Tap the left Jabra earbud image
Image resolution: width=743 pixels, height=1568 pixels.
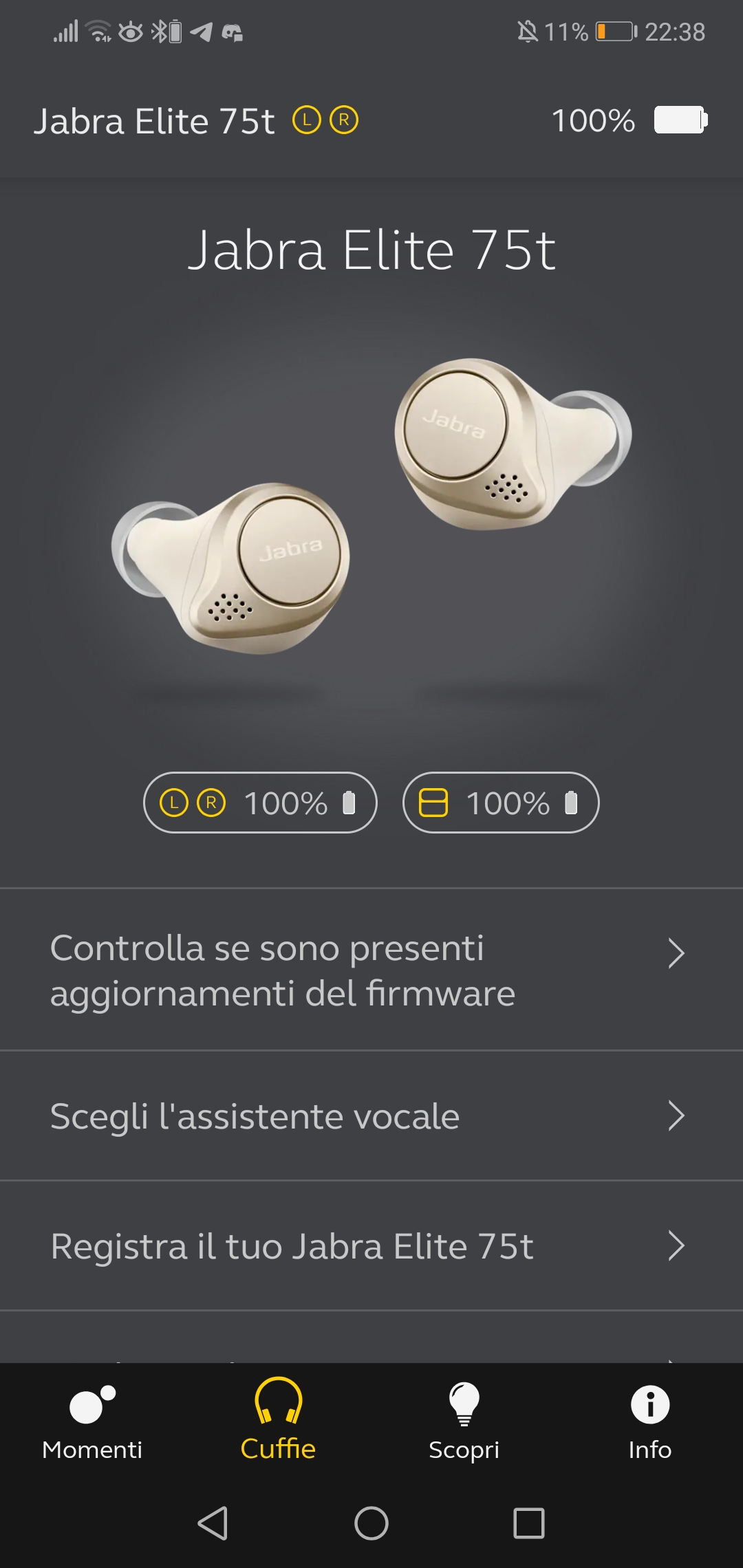pos(231,568)
